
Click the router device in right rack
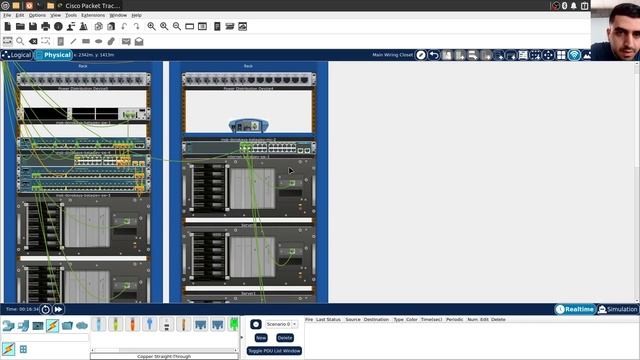249,125
